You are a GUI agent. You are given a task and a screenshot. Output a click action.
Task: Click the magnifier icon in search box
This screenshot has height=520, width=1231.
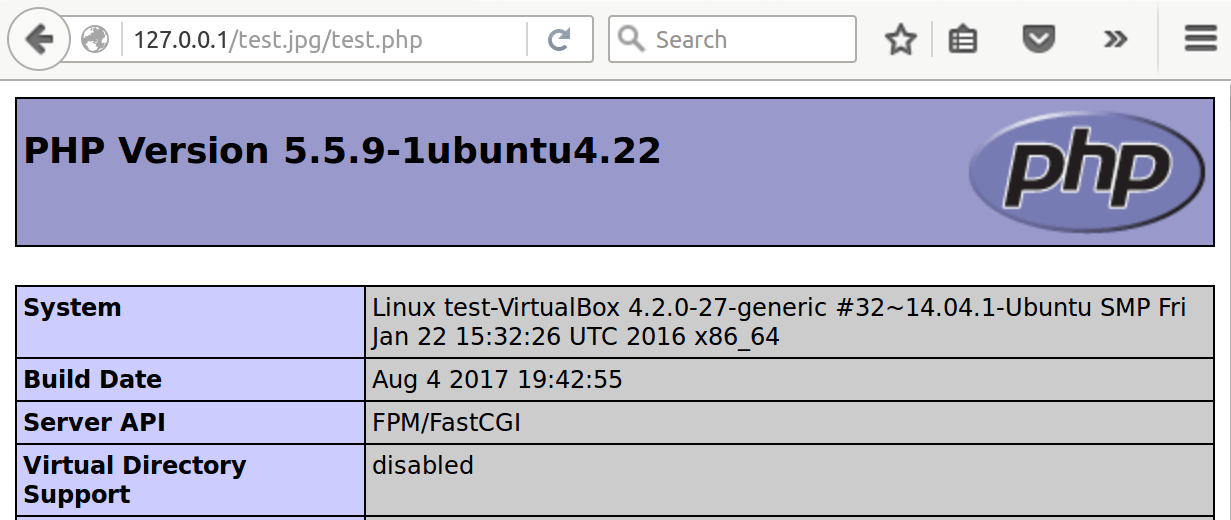pos(631,39)
